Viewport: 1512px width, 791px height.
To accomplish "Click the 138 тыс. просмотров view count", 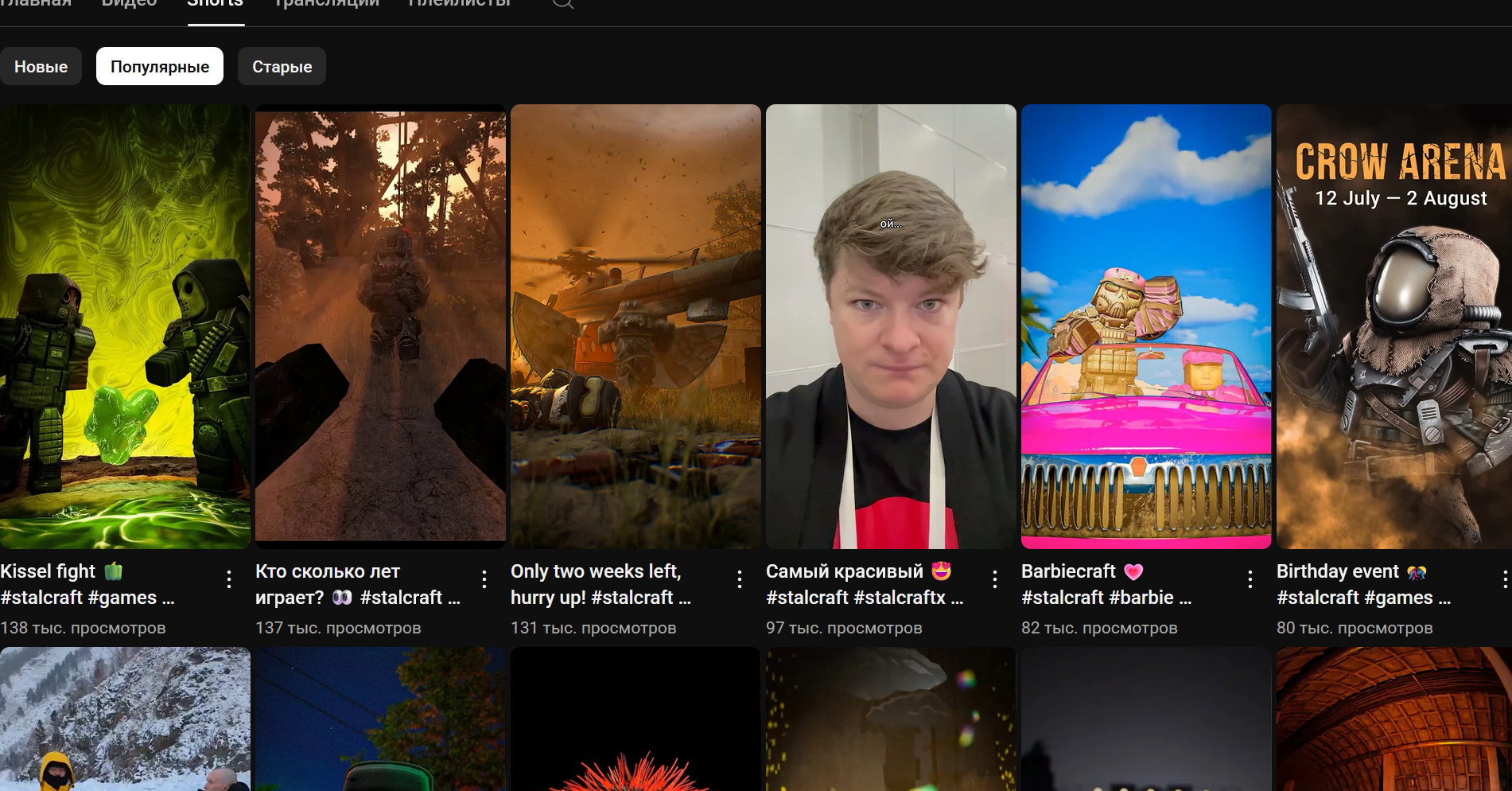I will click(x=83, y=628).
